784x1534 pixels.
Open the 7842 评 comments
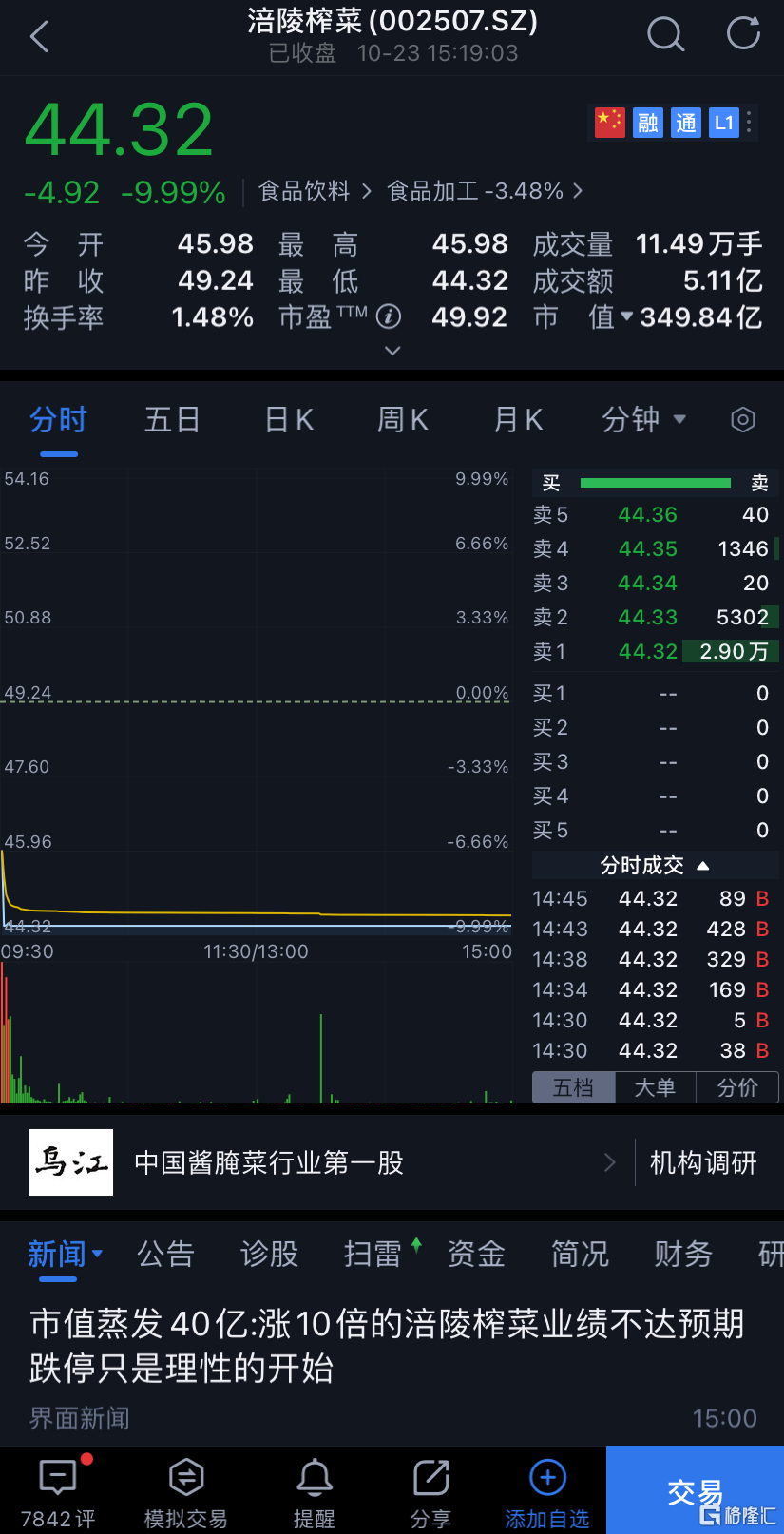pos(58,1491)
